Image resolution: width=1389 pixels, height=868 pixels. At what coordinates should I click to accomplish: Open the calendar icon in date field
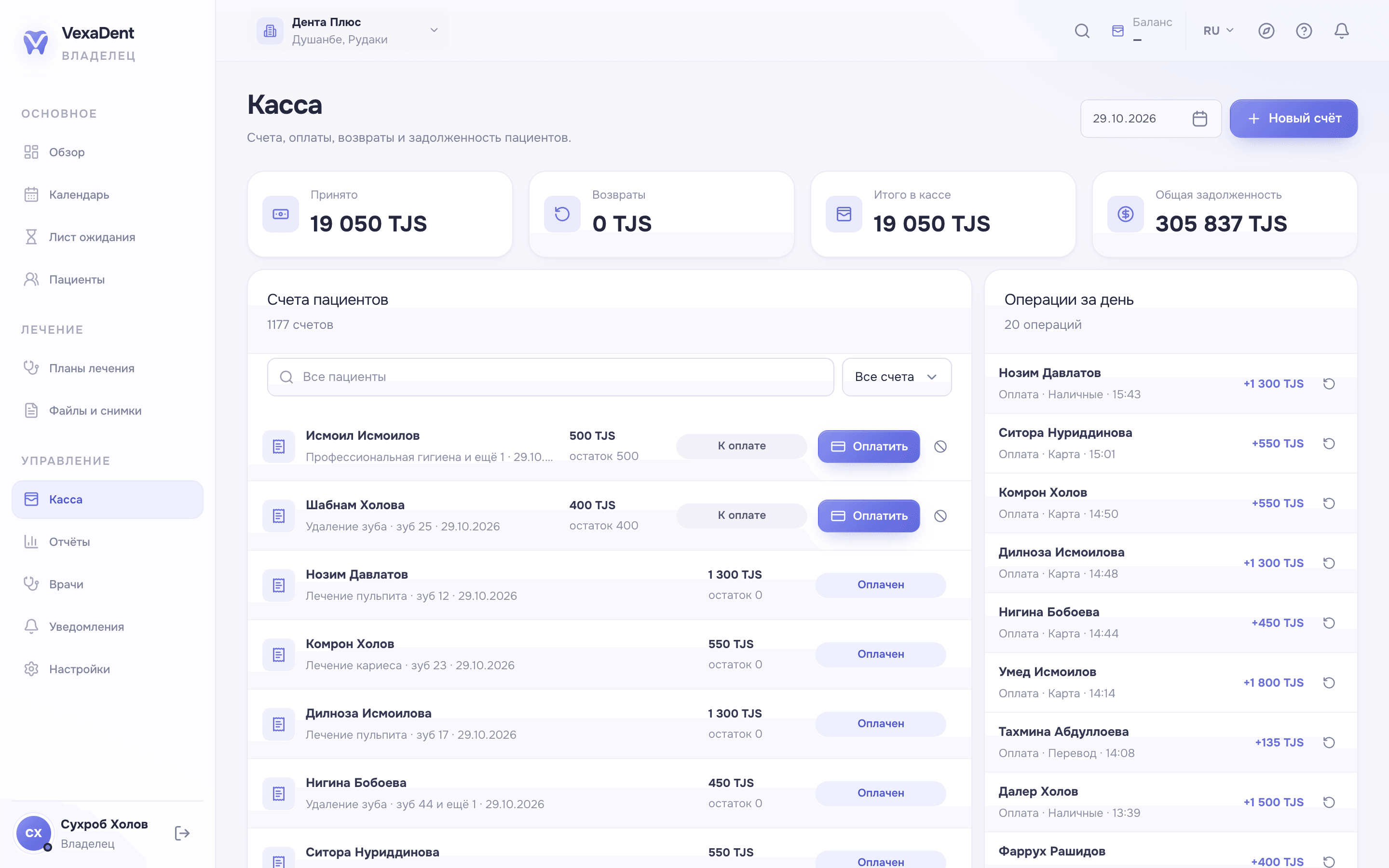tap(1199, 119)
